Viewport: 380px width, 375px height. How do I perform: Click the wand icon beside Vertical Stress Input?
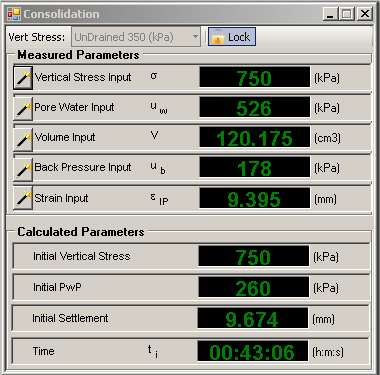pos(23,78)
